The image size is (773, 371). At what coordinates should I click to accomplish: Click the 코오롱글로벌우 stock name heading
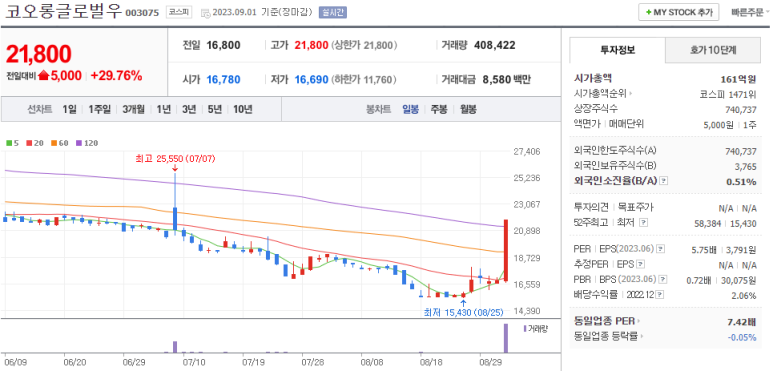pyautogui.click(x=63, y=12)
